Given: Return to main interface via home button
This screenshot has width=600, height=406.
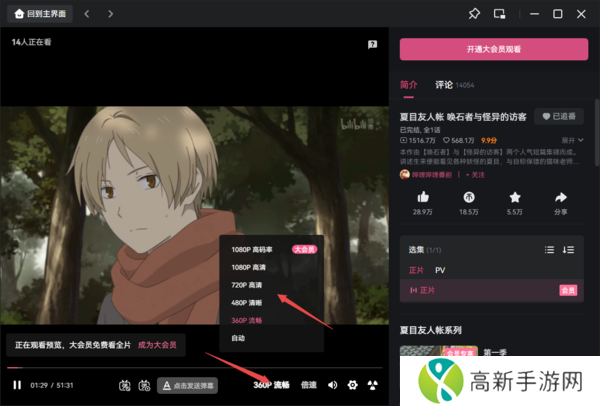Looking at the screenshot, I should [x=40, y=14].
